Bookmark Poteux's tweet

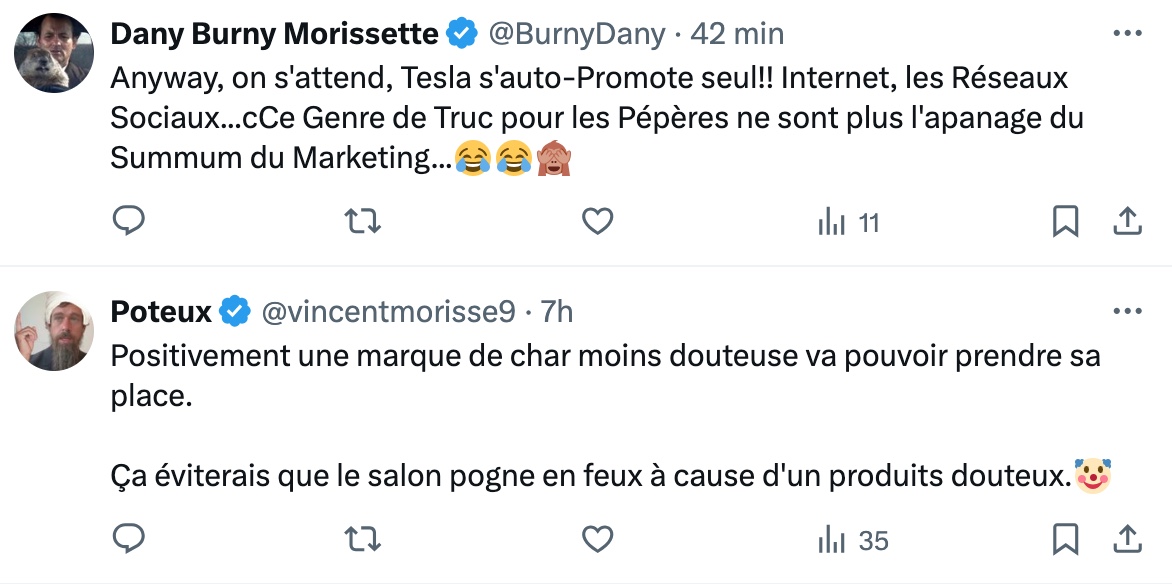tap(1066, 539)
